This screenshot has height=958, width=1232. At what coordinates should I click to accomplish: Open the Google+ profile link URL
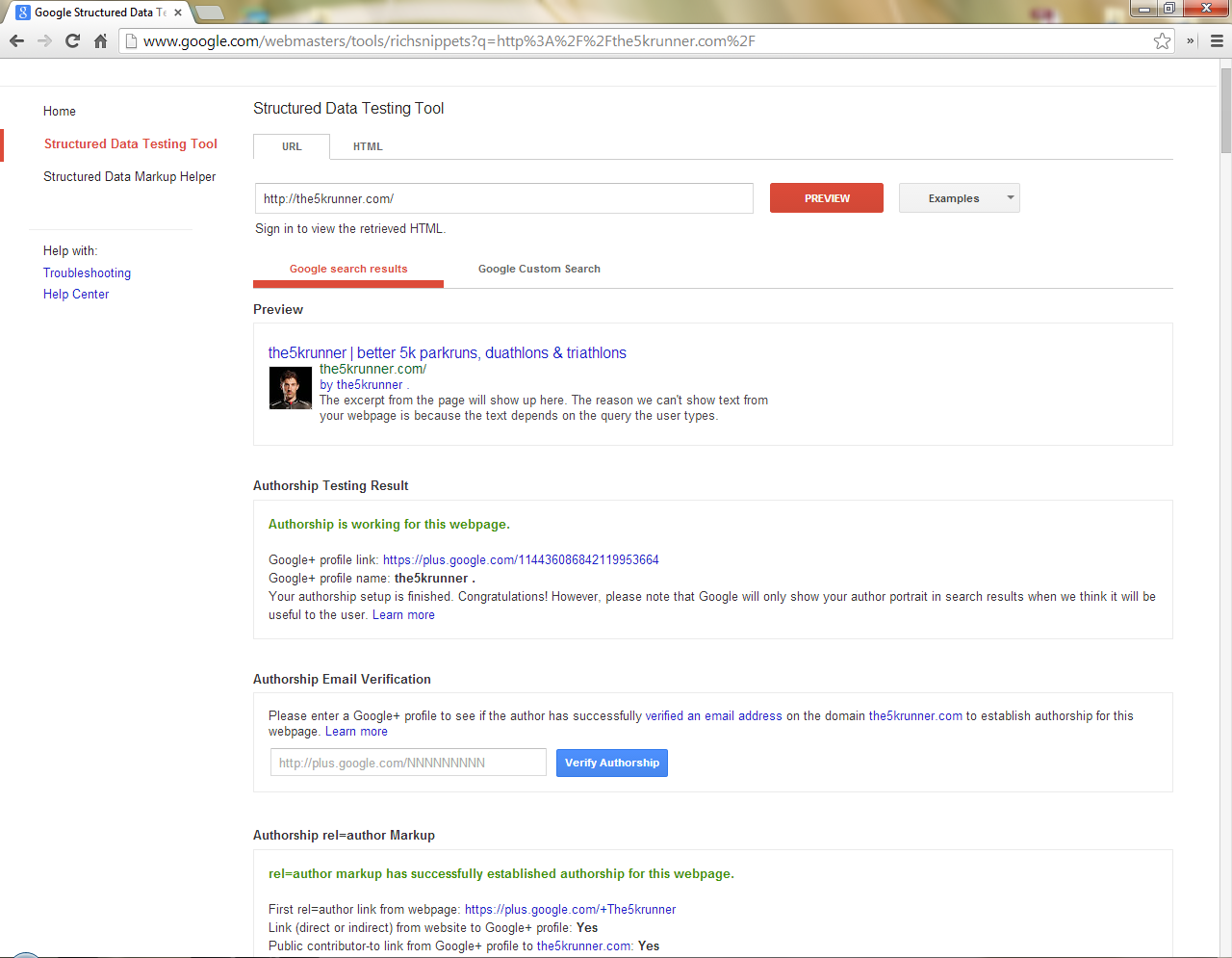[521, 560]
